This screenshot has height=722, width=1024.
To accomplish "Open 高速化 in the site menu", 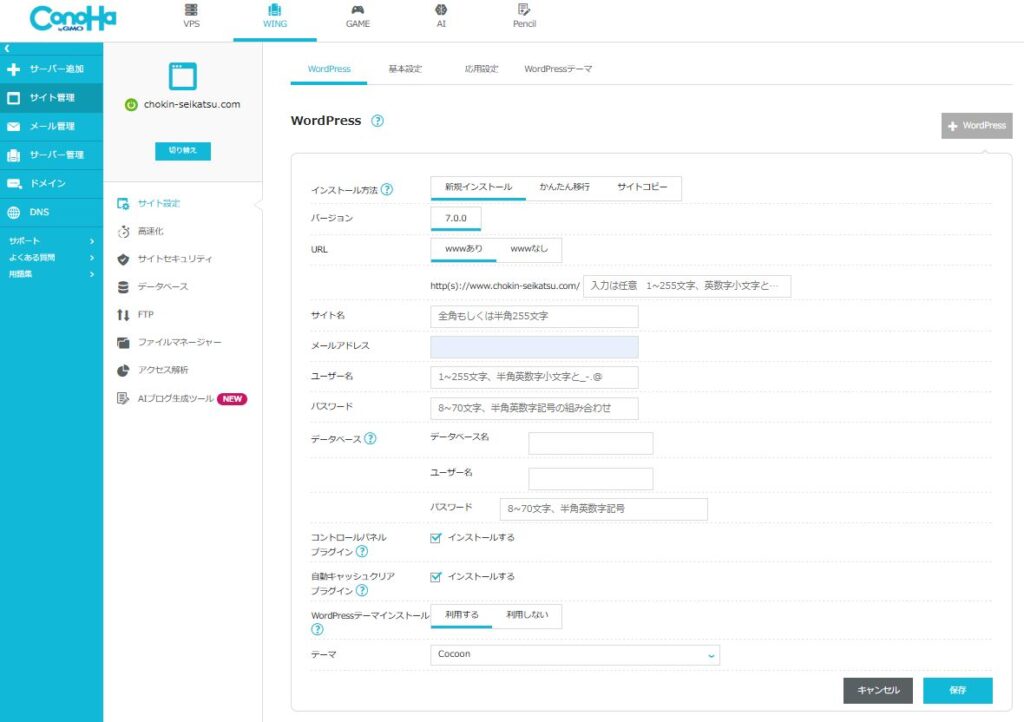I will [x=151, y=232].
